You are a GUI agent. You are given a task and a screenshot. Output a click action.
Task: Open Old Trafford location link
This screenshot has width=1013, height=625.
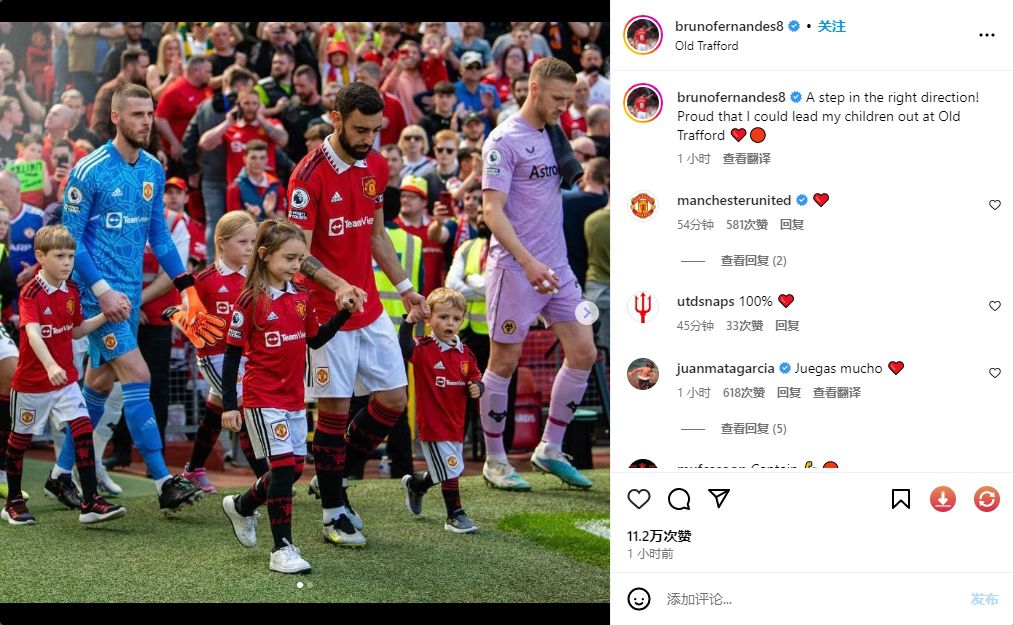706,46
